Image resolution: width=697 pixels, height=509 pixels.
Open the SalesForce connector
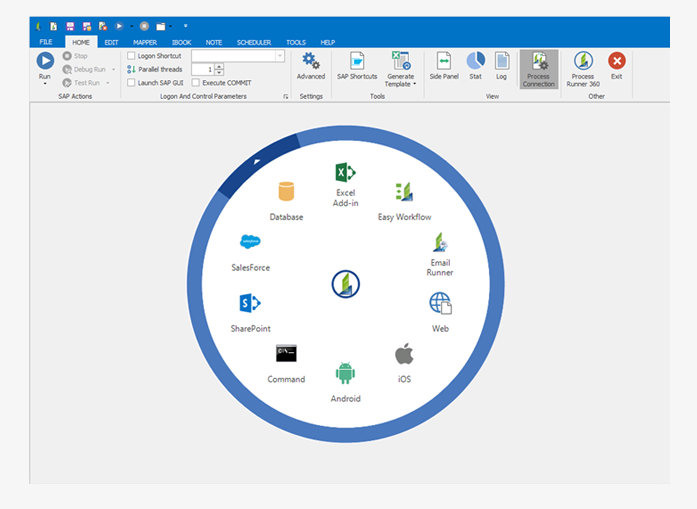point(250,252)
